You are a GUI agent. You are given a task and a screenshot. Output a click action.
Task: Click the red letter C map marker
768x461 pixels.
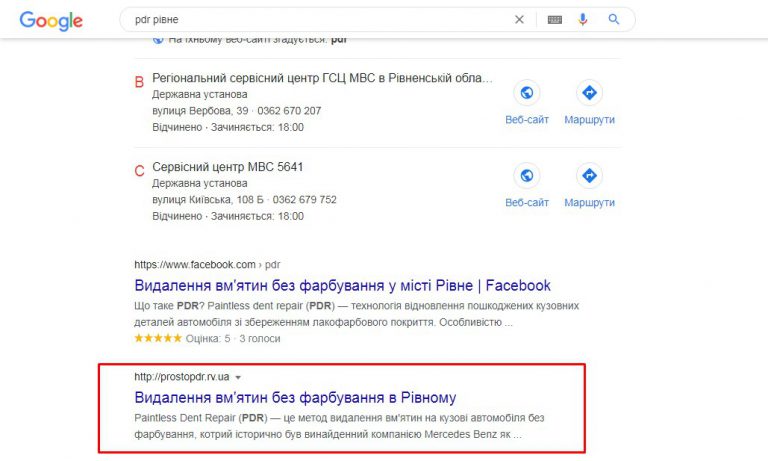[140, 171]
